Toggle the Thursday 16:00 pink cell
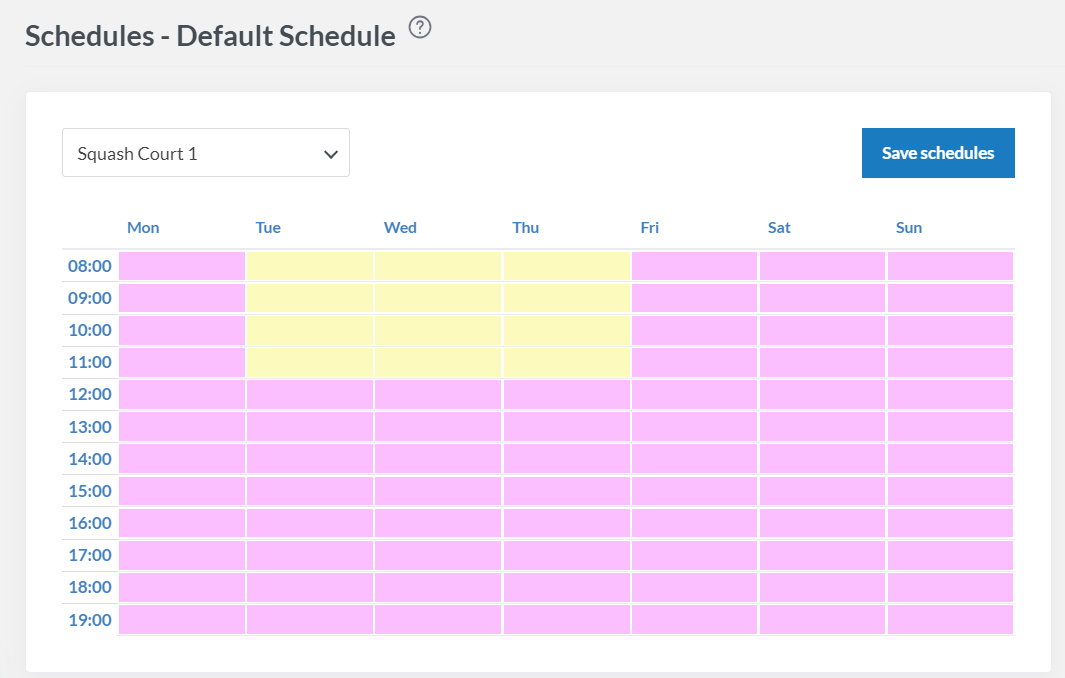 point(566,523)
